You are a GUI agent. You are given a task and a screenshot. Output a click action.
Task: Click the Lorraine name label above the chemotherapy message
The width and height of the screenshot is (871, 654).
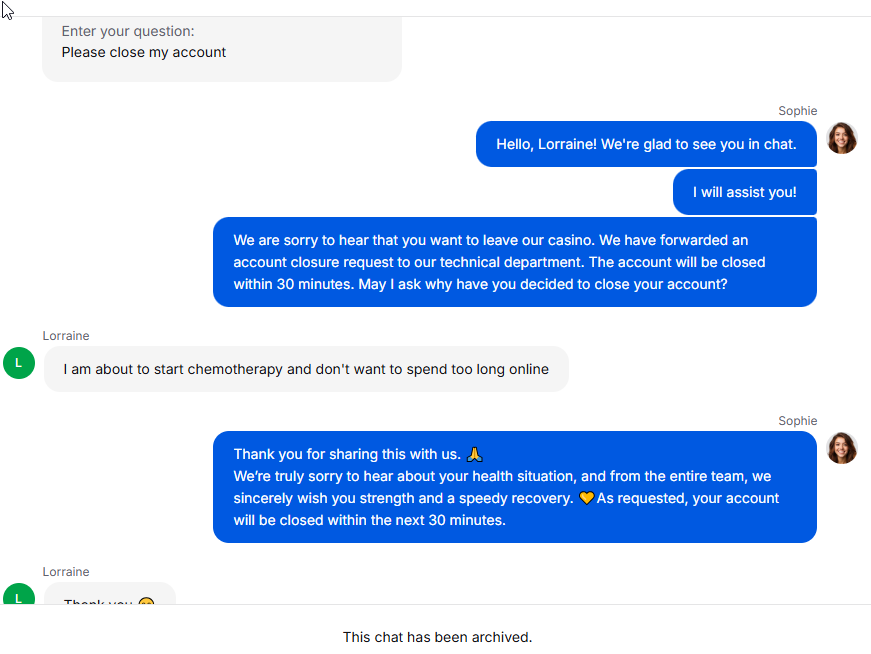coord(66,336)
